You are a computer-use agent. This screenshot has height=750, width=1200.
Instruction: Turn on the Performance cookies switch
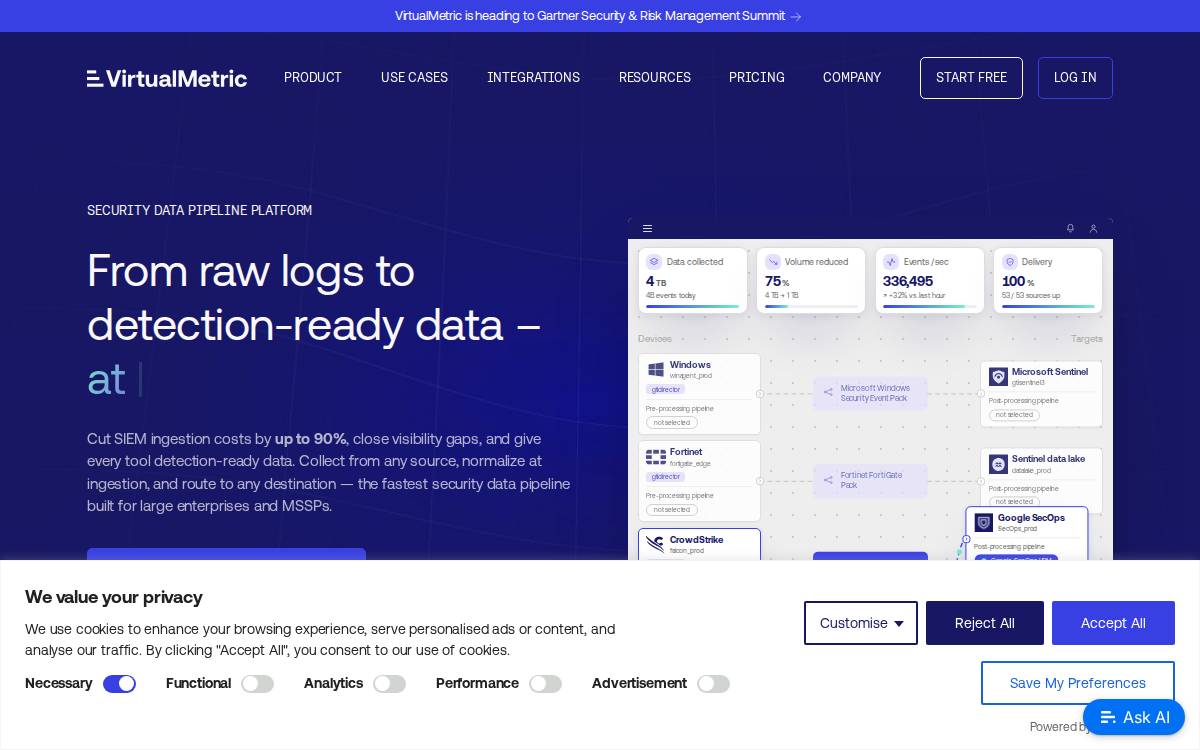tap(545, 684)
